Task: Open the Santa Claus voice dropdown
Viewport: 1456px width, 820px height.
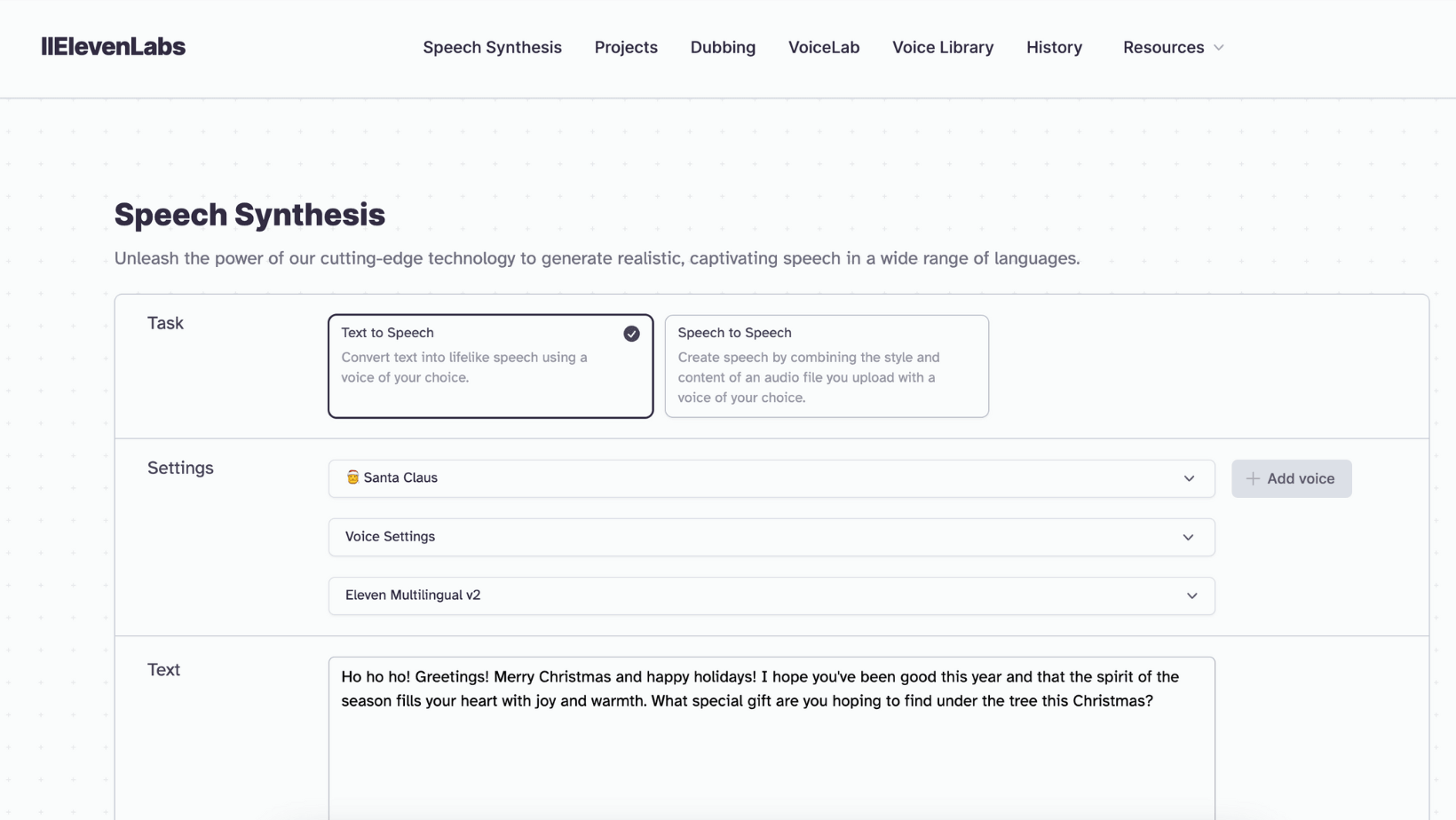Action: click(771, 478)
